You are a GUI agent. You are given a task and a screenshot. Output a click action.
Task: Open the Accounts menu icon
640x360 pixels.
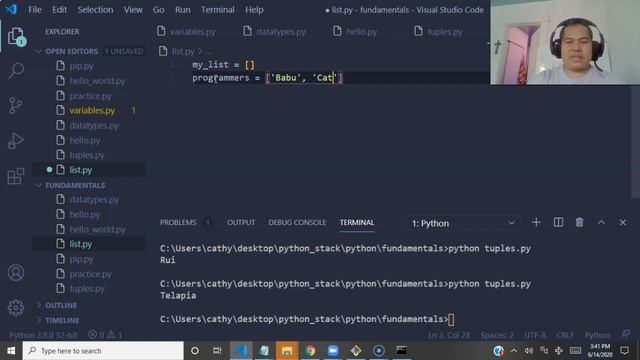[x=16, y=273]
